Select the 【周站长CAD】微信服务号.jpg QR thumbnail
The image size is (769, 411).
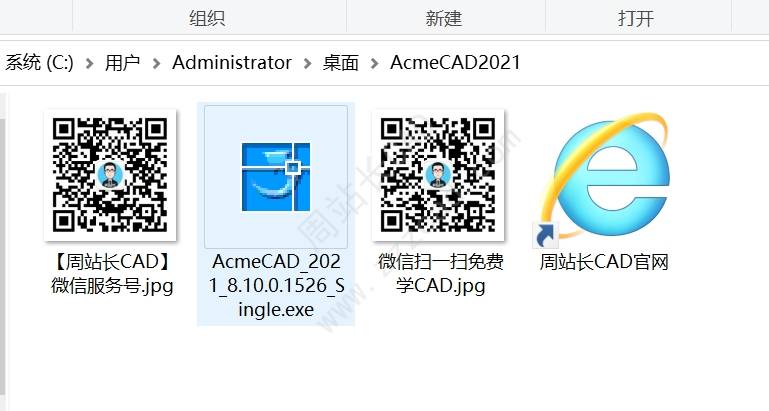[x=110, y=175]
